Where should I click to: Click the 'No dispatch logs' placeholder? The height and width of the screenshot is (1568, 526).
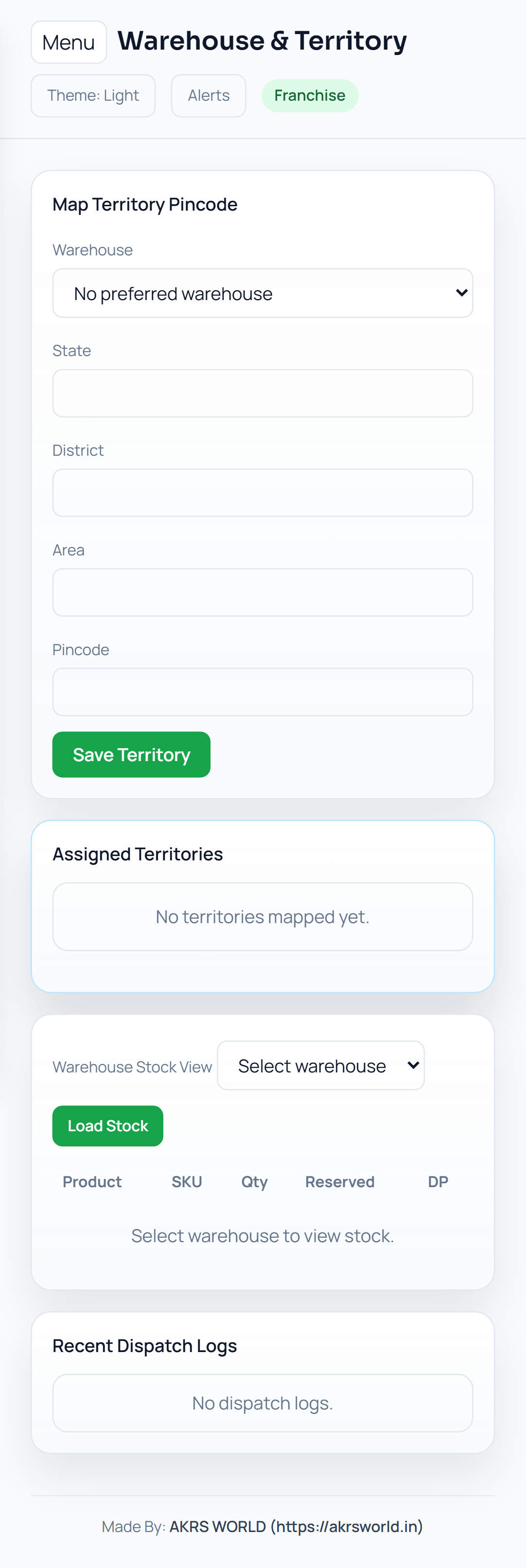(x=263, y=1403)
